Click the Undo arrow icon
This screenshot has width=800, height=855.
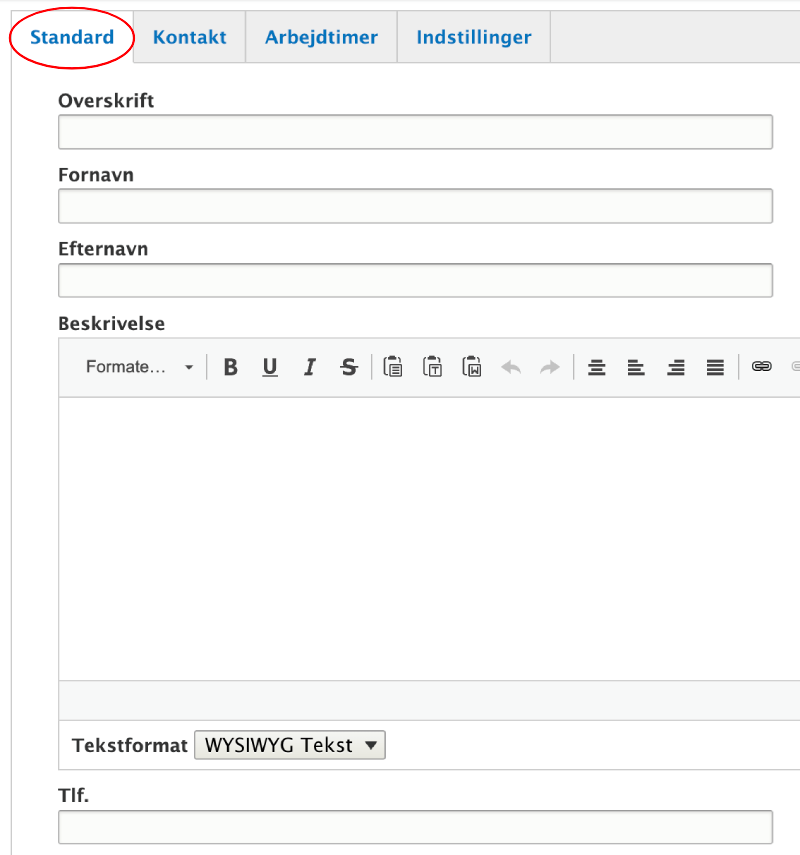[511, 367]
